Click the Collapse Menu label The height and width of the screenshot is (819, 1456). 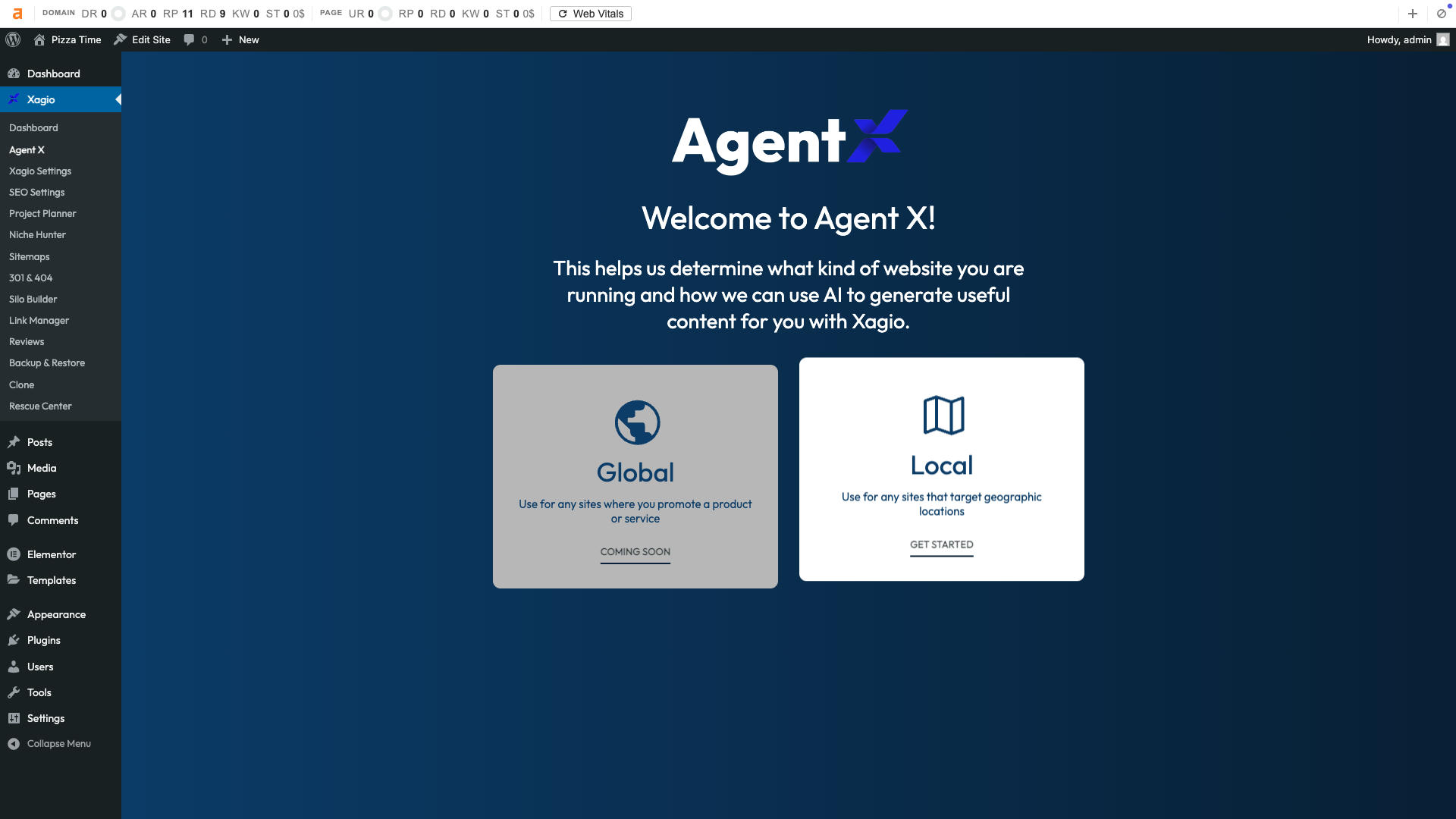click(58, 744)
